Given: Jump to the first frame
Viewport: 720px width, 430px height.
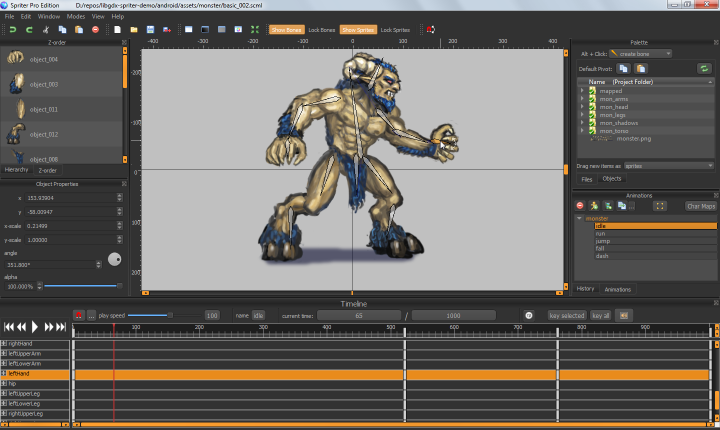Looking at the screenshot, I should click(x=8, y=327).
